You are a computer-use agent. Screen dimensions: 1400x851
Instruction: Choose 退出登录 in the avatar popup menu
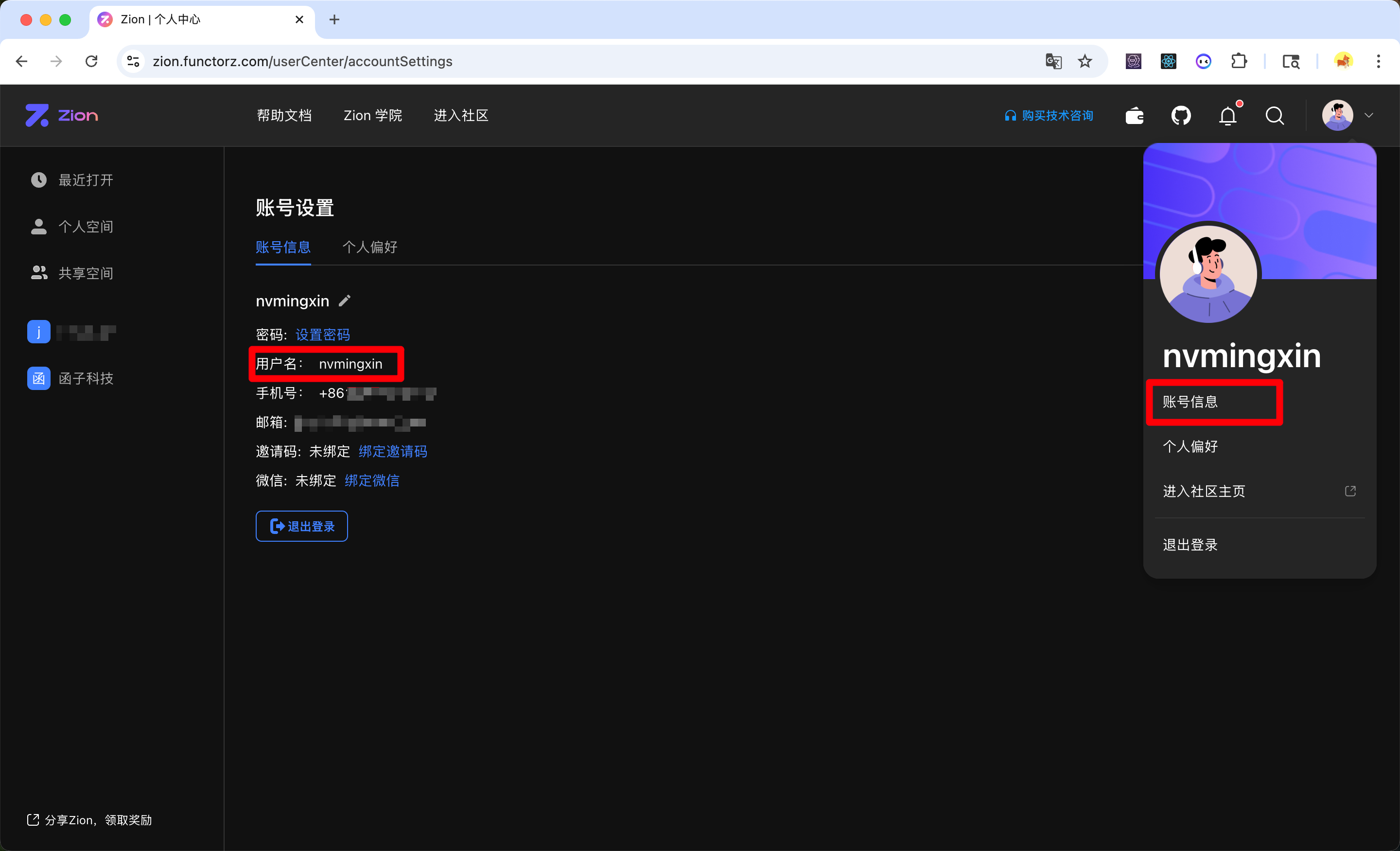tap(1190, 545)
